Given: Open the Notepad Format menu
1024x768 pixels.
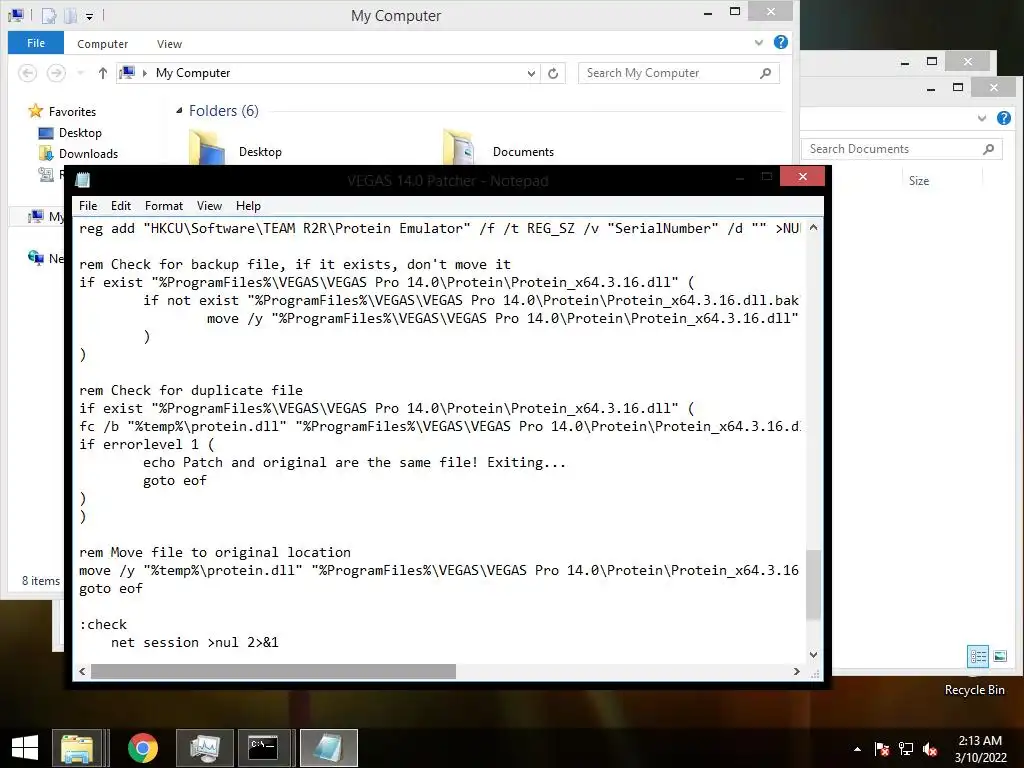Looking at the screenshot, I should 164,206.
